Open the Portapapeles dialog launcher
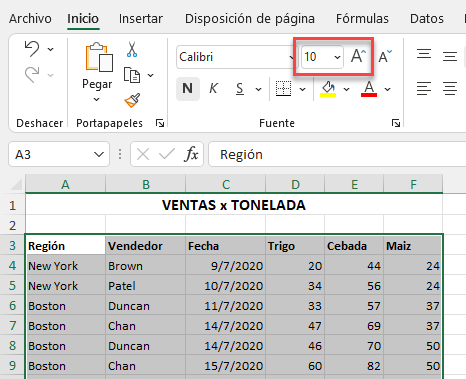 point(160,123)
